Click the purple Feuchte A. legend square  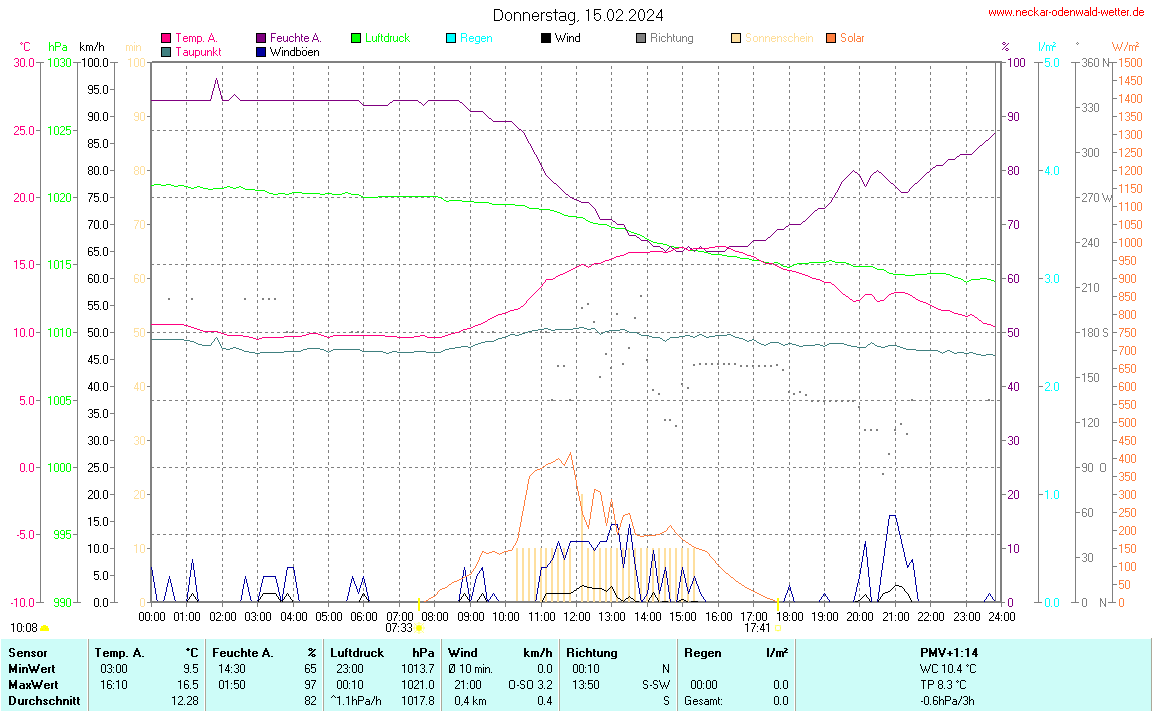pyautogui.click(x=261, y=38)
